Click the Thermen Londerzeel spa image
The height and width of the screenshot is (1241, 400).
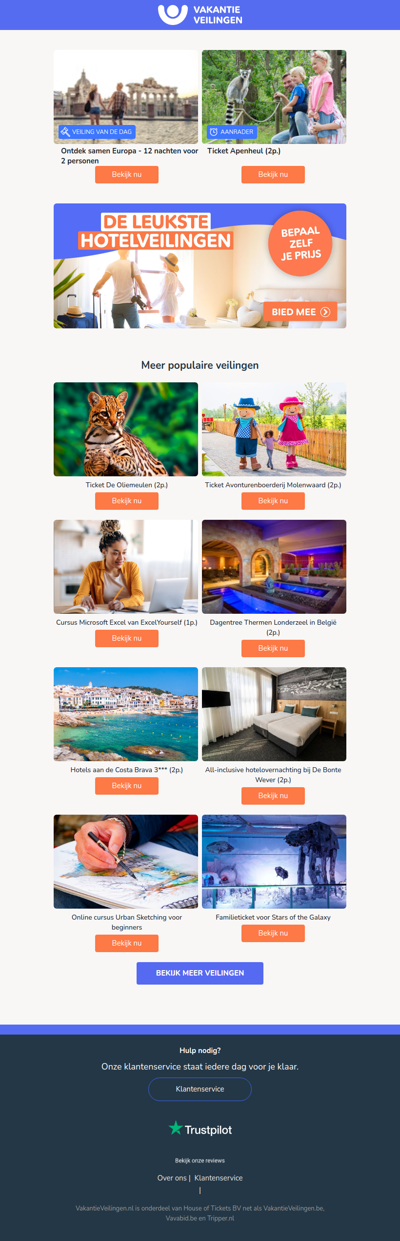pos(274,566)
